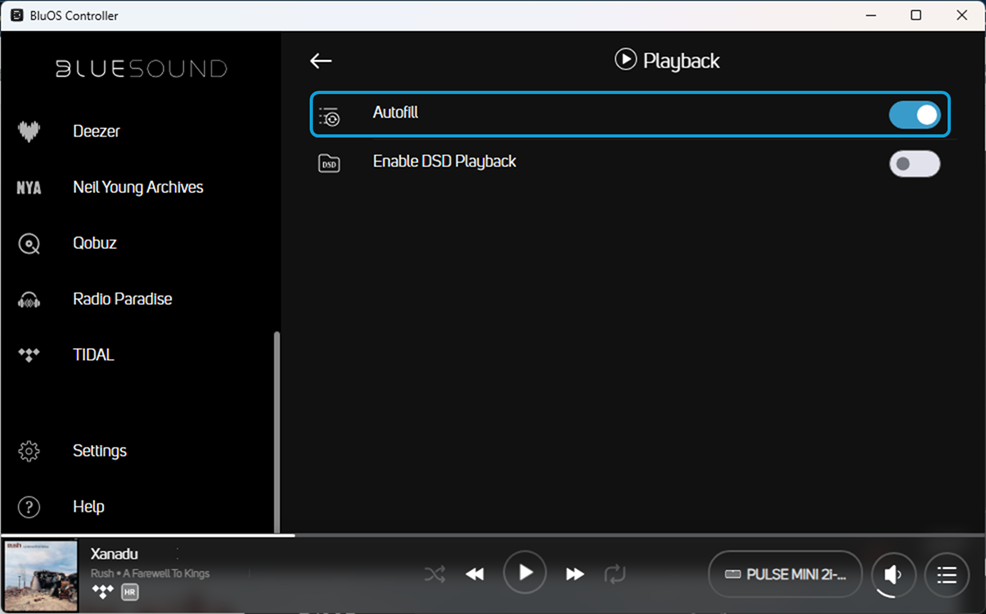Viewport: 986px width, 614px height.
Task: Click the Help question mark icon
Action: click(x=29, y=507)
